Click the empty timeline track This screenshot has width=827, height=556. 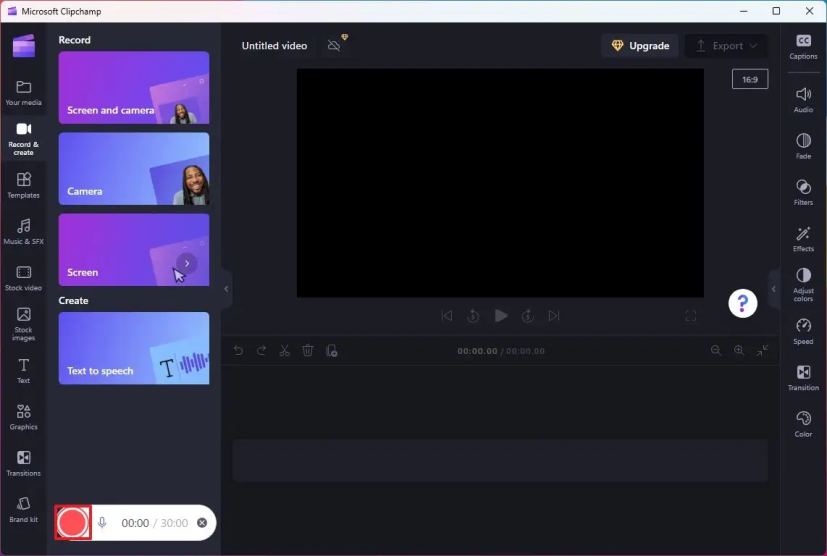point(500,461)
